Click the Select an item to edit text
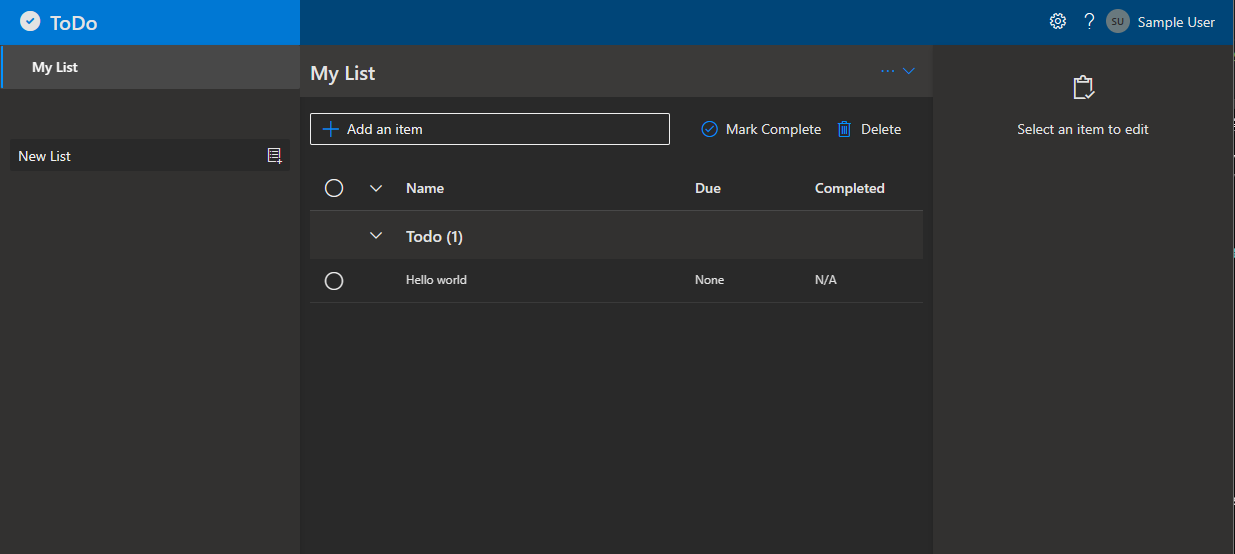 click(x=1083, y=129)
